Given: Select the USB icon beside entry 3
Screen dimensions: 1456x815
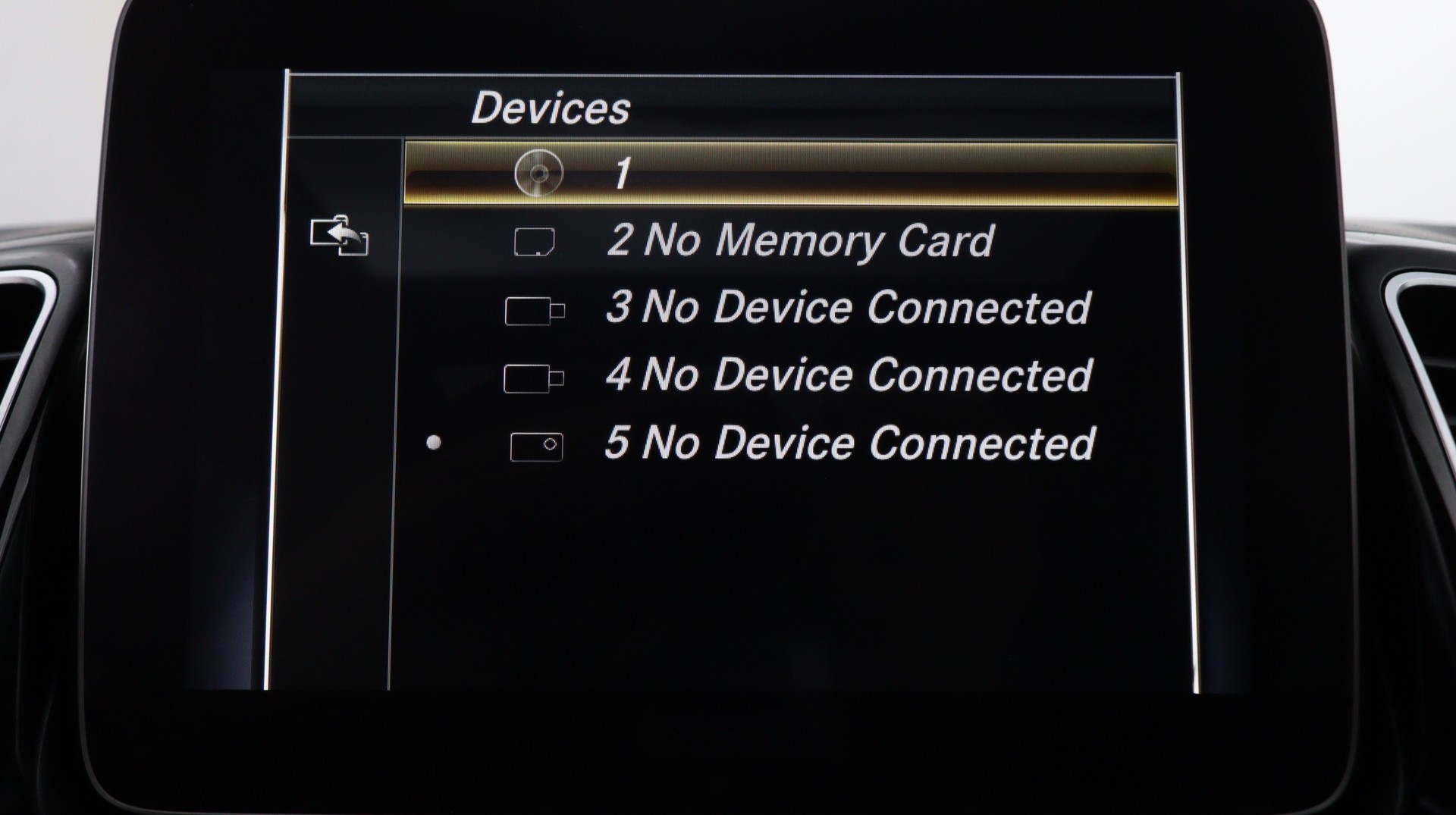Looking at the screenshot, I should tap(535, 311).
